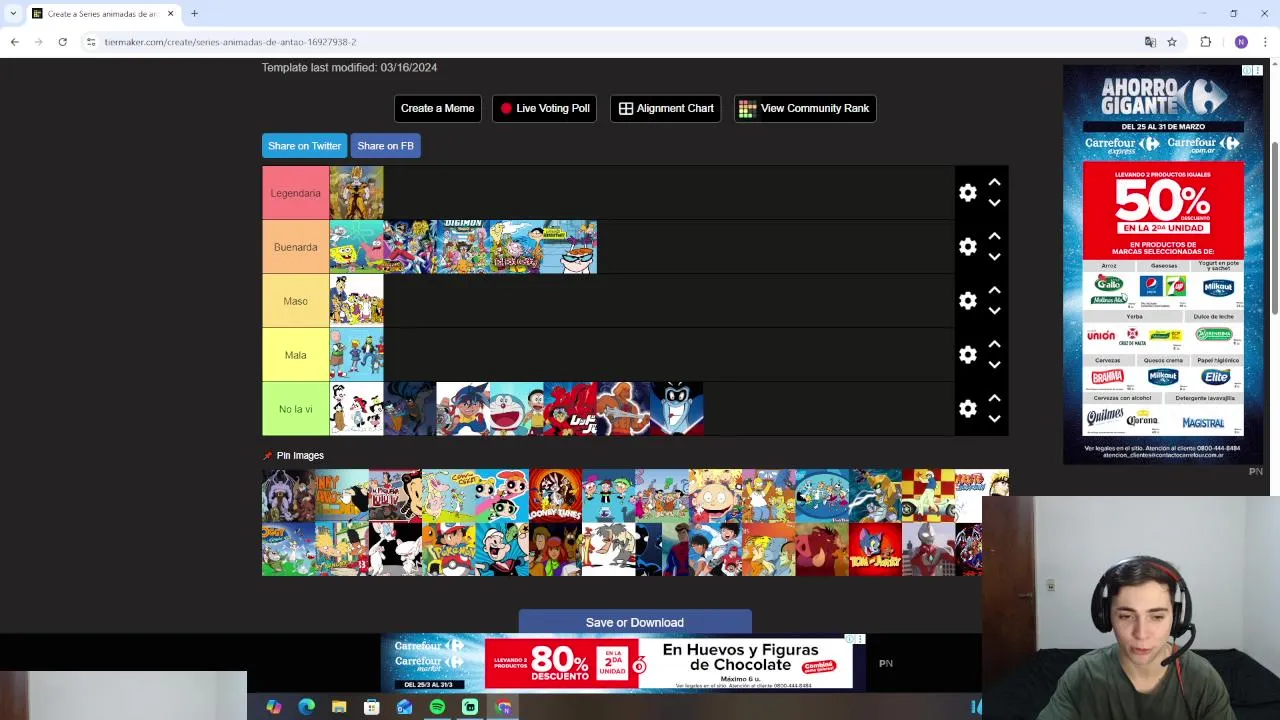
Task: Pick Pokémon image from pool
Action: tap(448, 549)
